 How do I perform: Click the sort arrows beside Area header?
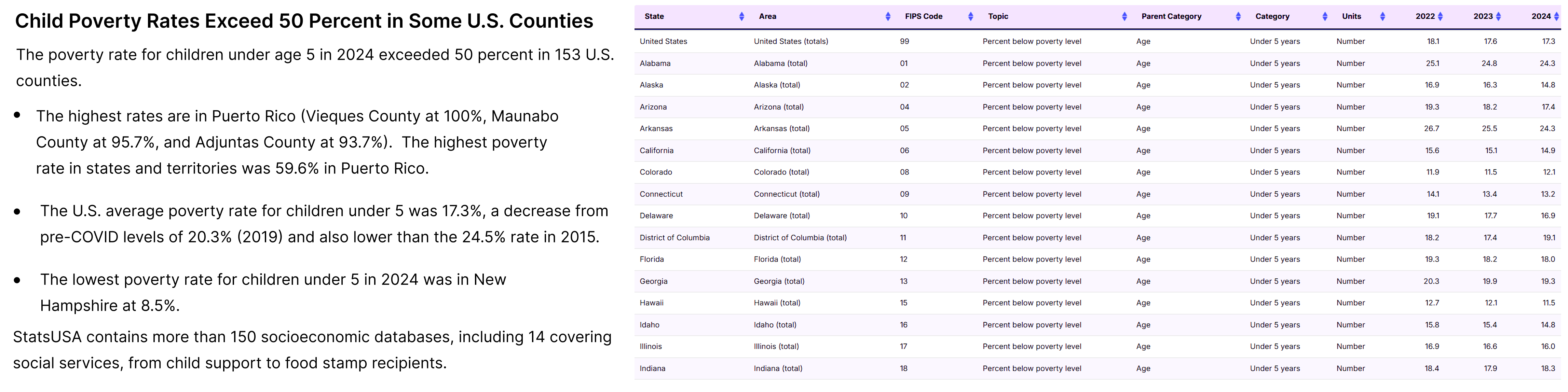pos(887,16)
